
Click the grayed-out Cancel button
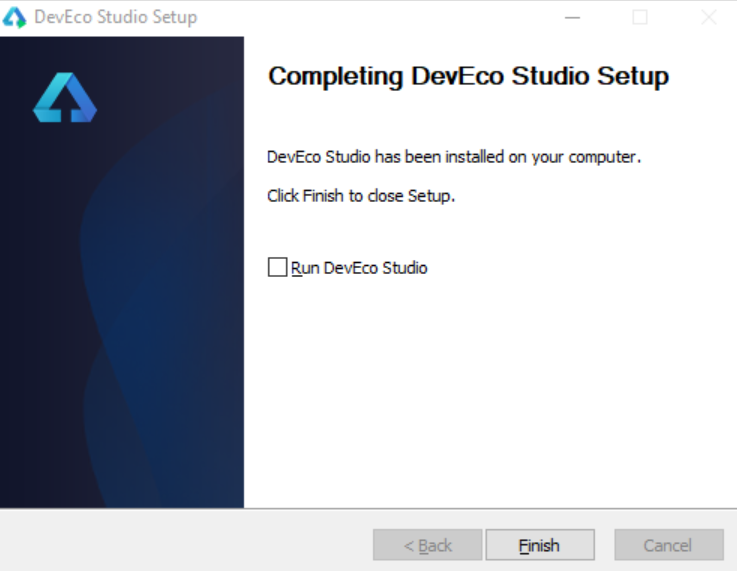click(668, 545)
